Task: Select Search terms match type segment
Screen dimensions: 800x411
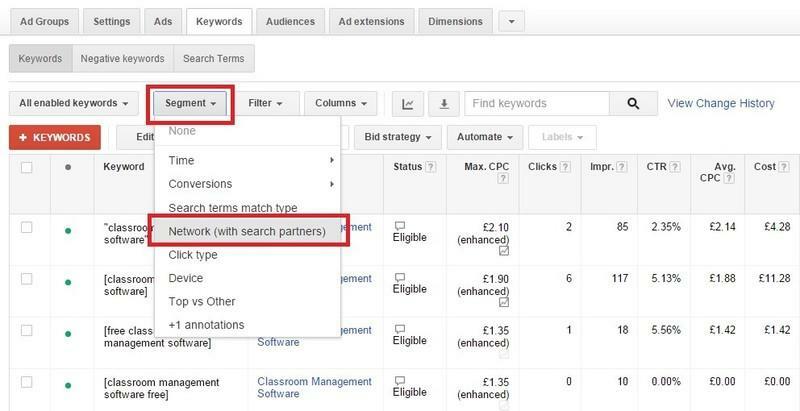Action: [x=247, y=208]
